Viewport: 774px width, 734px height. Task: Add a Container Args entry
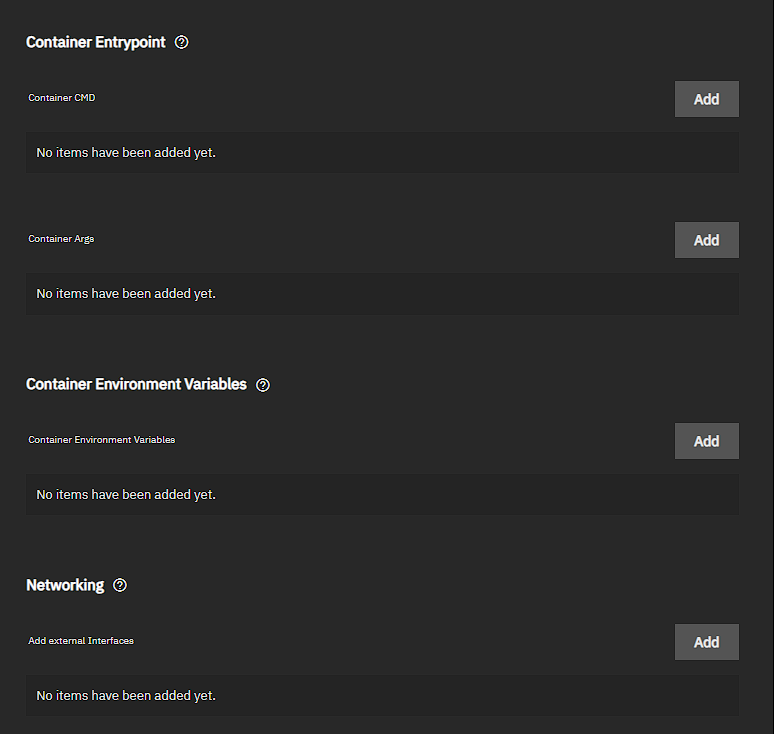pos(706,240)
